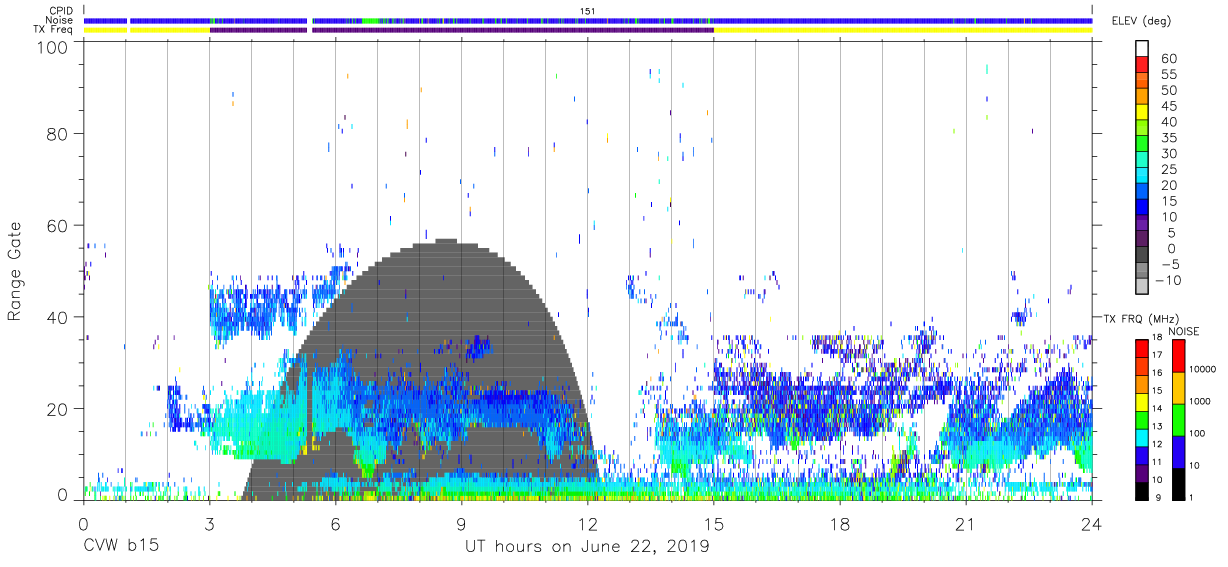This screenshot has height=567, width=1228.
Task: Click the cyan swatch in ELEV color bar
Action: coord(1141,175)
